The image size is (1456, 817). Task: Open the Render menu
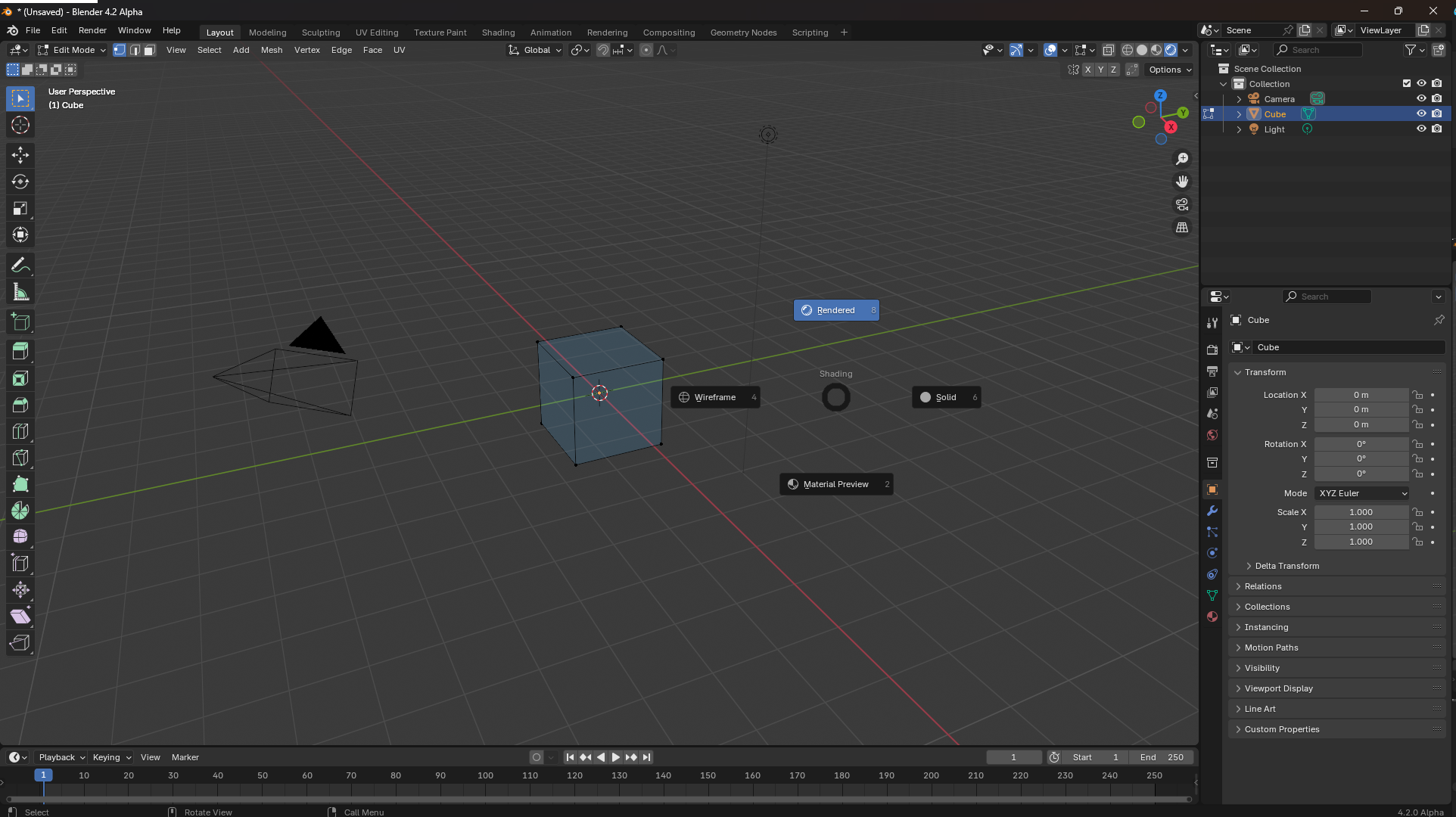point(92,30)
